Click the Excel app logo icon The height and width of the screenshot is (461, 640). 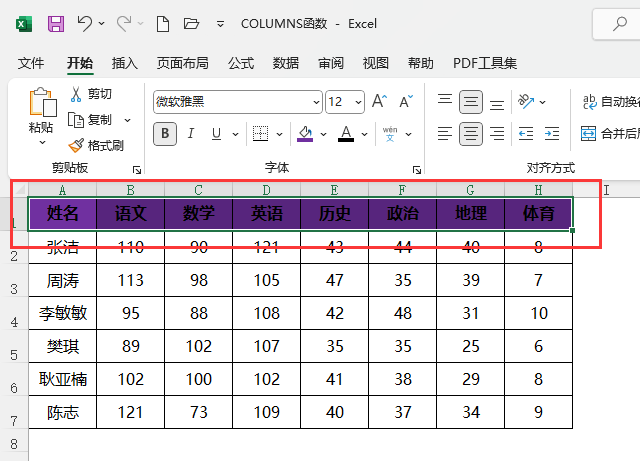(x=24, y=24)
